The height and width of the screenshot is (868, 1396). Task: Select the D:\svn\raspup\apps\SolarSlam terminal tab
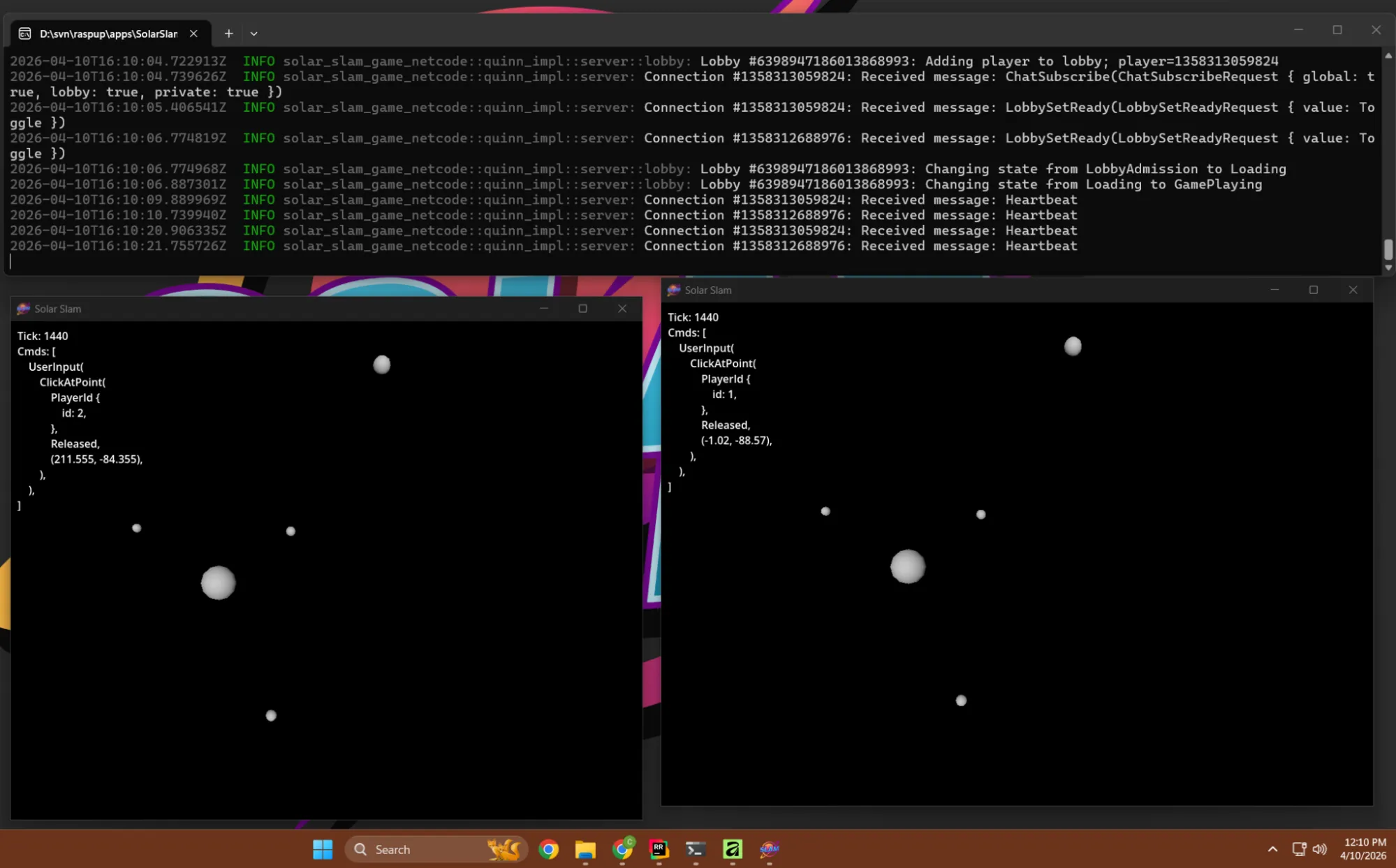[x=111, y=34]
